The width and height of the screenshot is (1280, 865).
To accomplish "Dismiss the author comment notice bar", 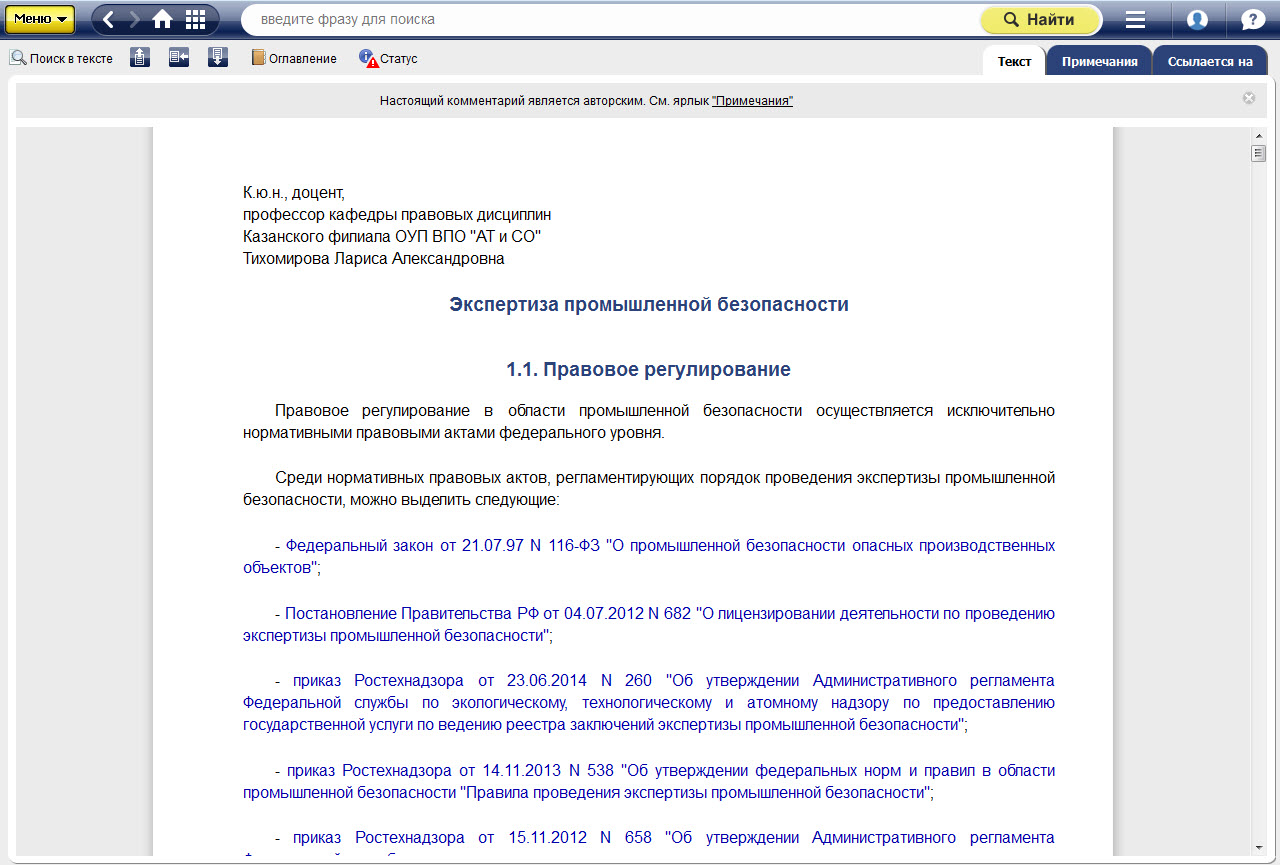I will [x=1249, y=98].
